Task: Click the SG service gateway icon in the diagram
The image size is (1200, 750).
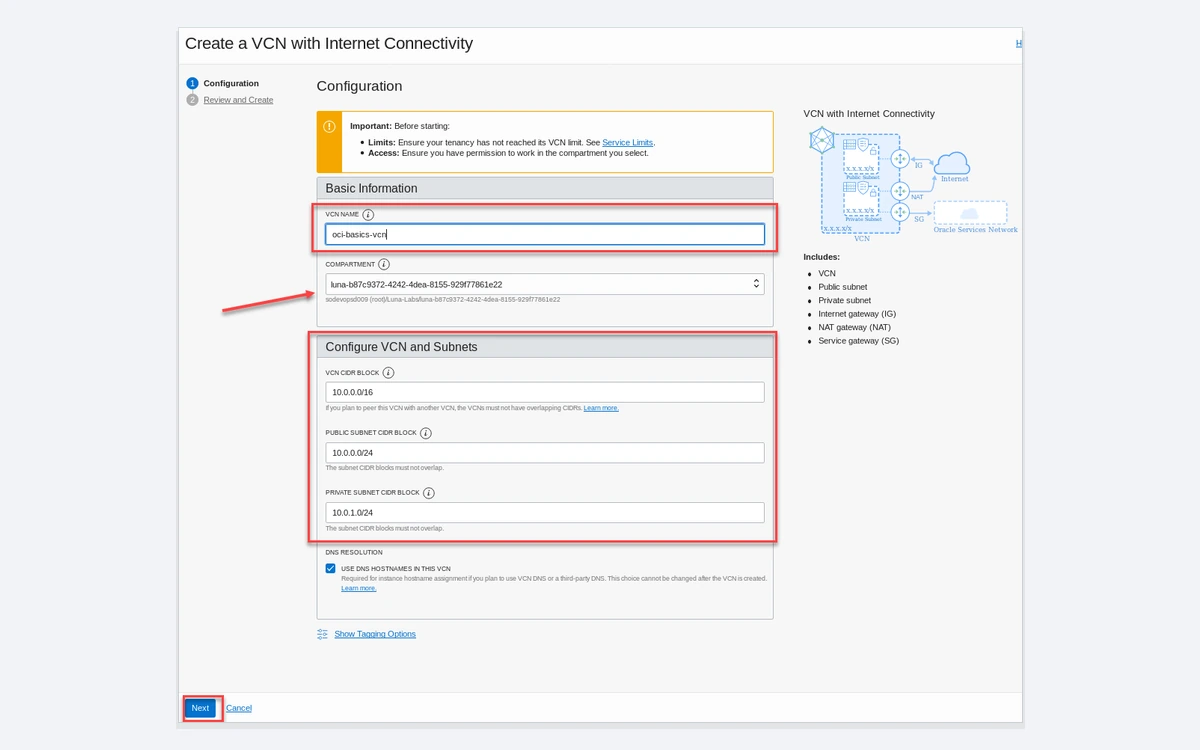Action: coord(898,211)
